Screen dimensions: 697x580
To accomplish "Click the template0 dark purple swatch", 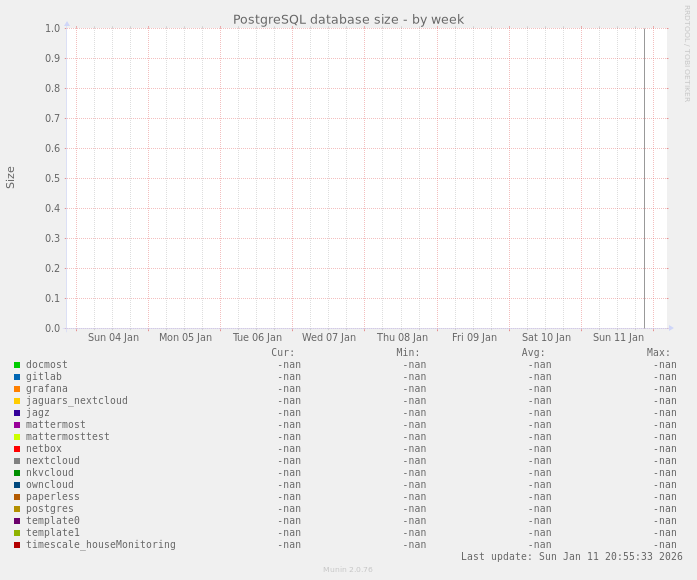I will point(17,521).
